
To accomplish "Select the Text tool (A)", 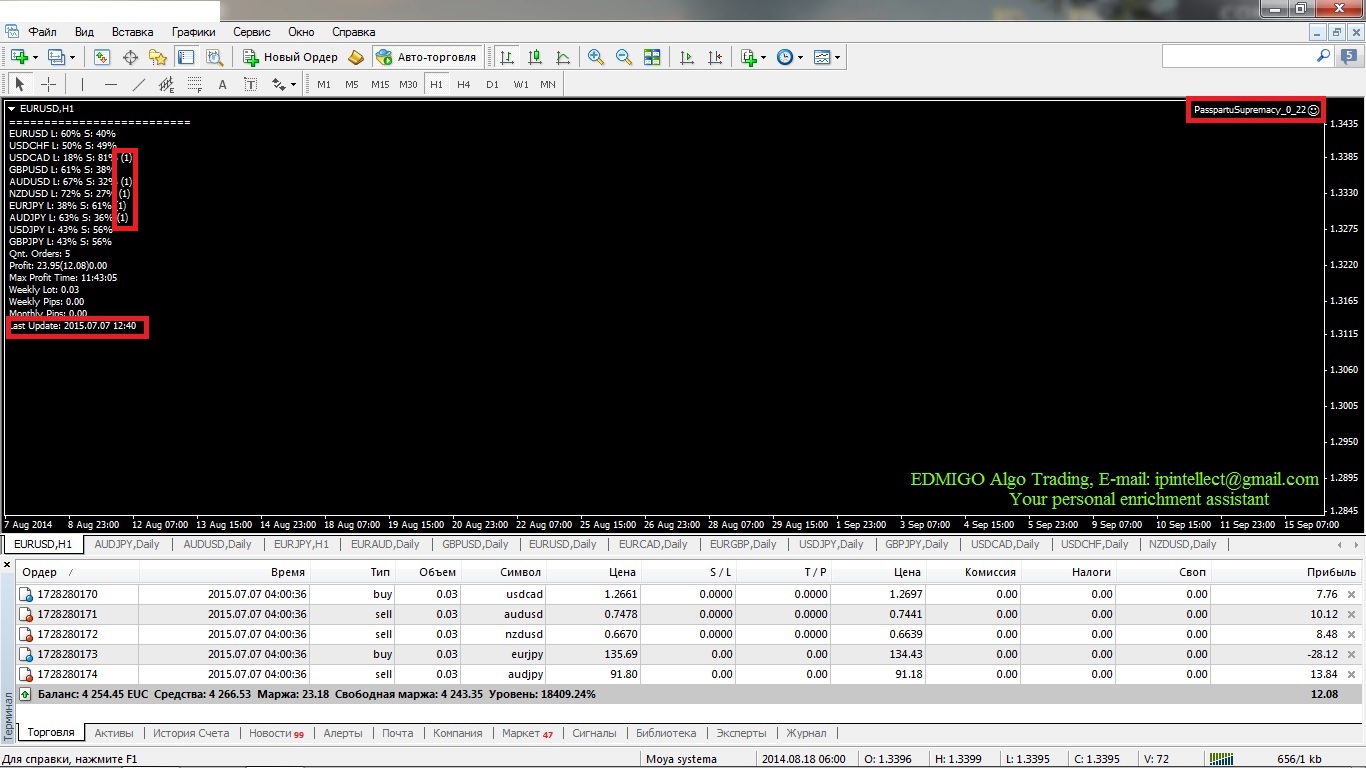I will 222,84.
